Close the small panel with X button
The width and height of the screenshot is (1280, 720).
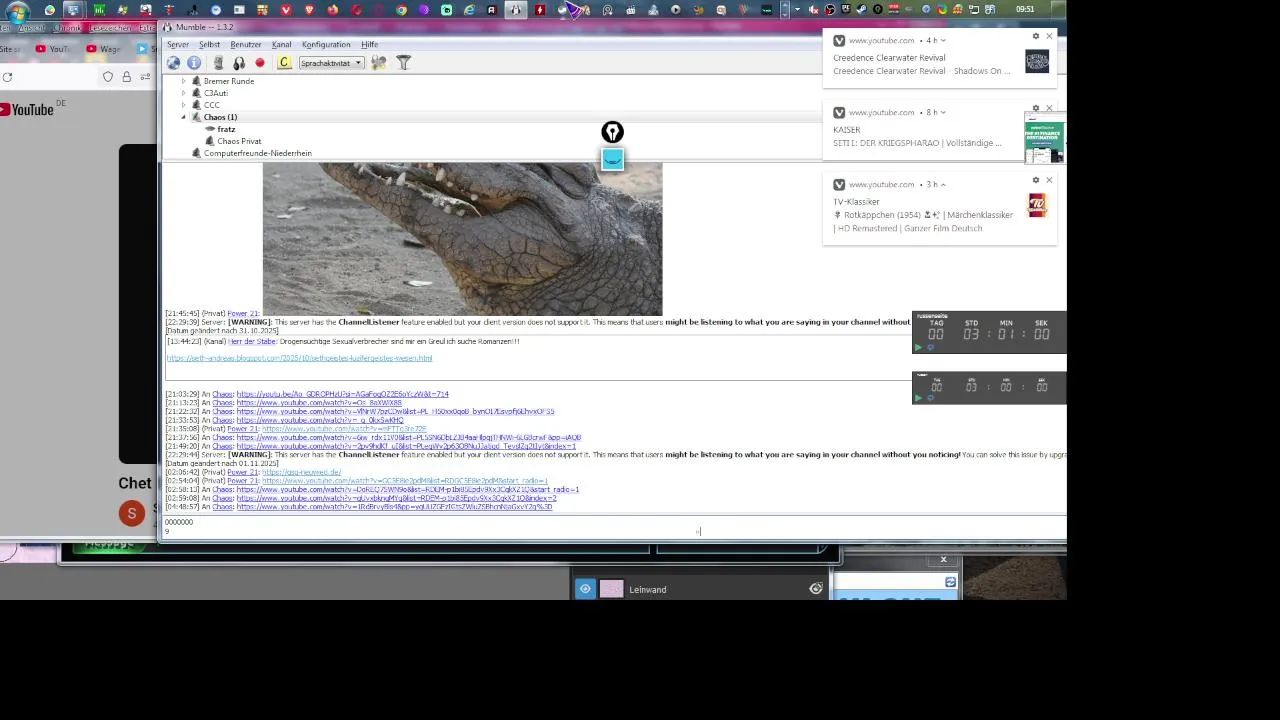(943, 560)
